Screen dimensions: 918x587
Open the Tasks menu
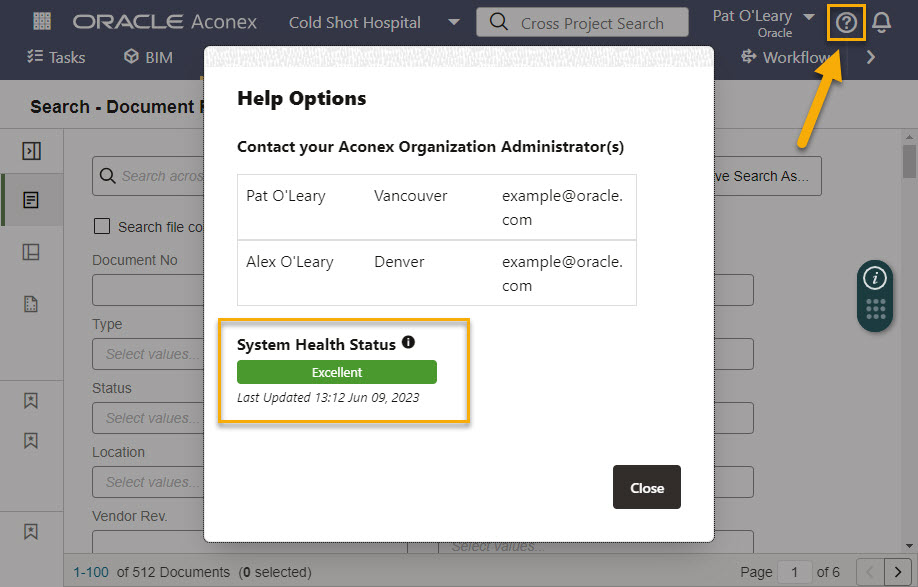pyautogui.click(x=56, y=57)
